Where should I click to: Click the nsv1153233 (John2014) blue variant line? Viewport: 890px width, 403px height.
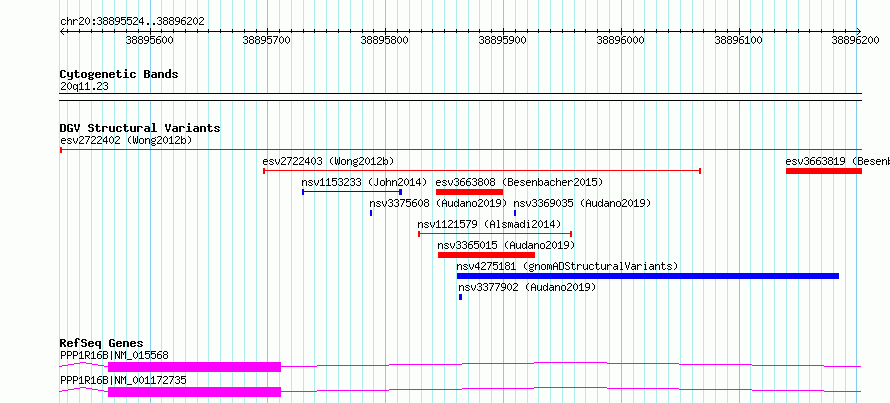352,192
